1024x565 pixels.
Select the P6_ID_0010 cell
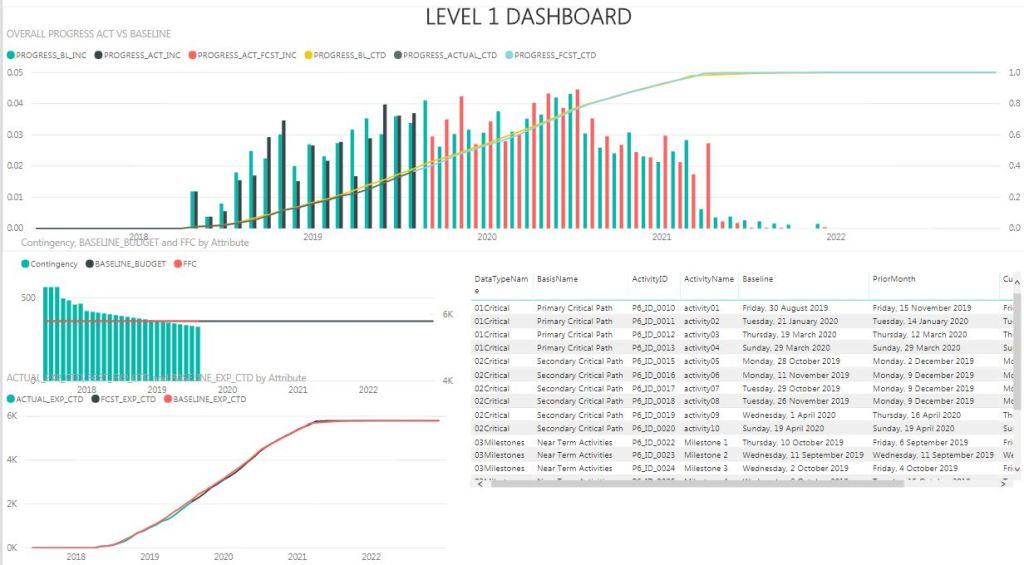coord(653,308)
